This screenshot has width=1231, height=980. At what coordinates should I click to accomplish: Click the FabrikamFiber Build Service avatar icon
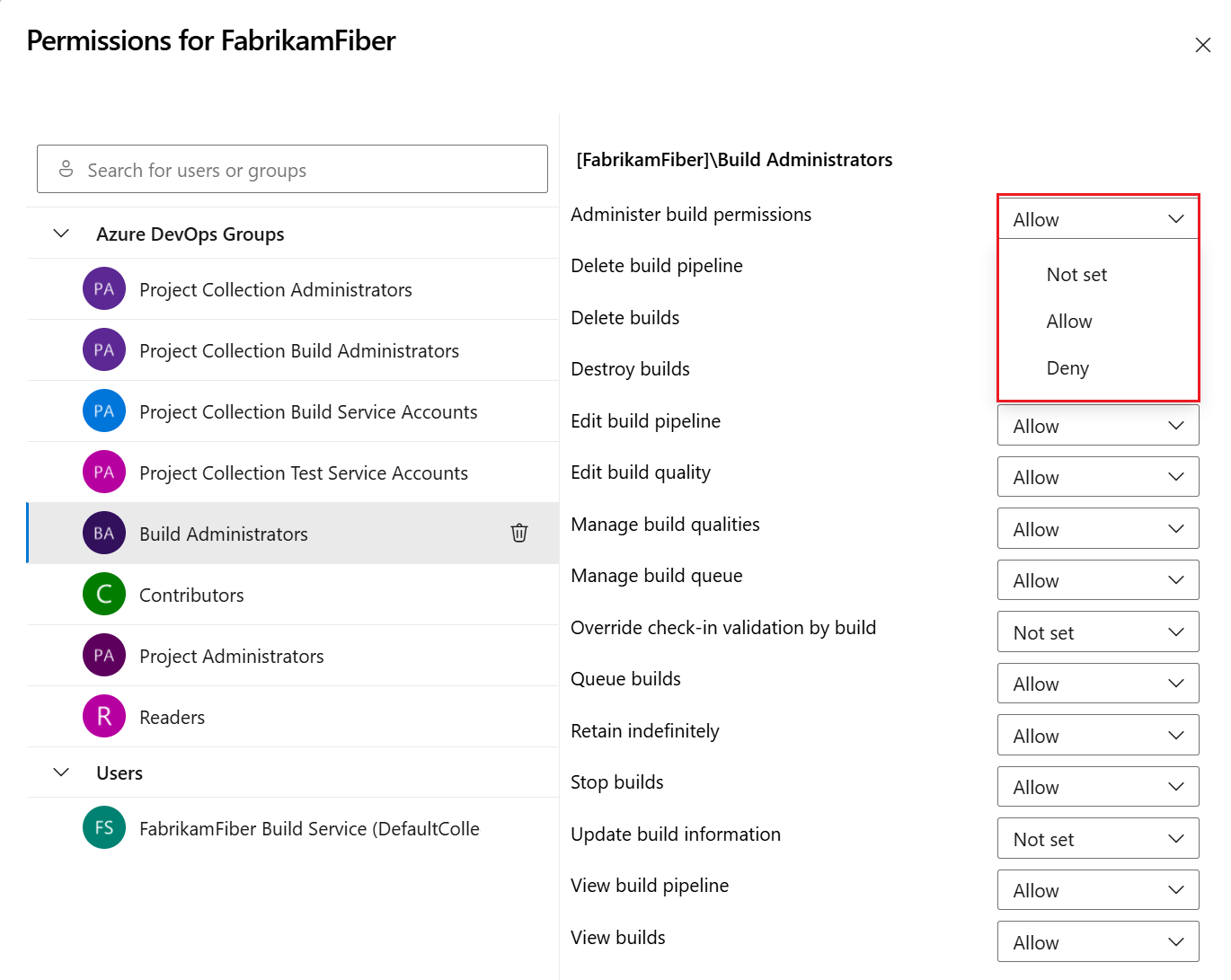click(103, 827)
